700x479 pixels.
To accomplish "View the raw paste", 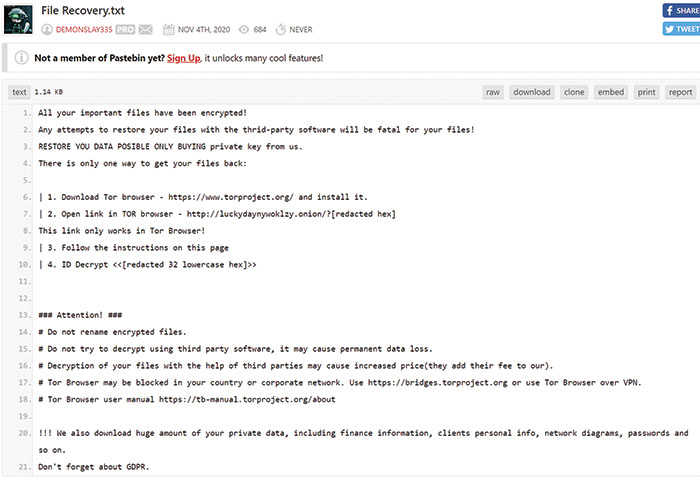I will [x=493, y=92].
